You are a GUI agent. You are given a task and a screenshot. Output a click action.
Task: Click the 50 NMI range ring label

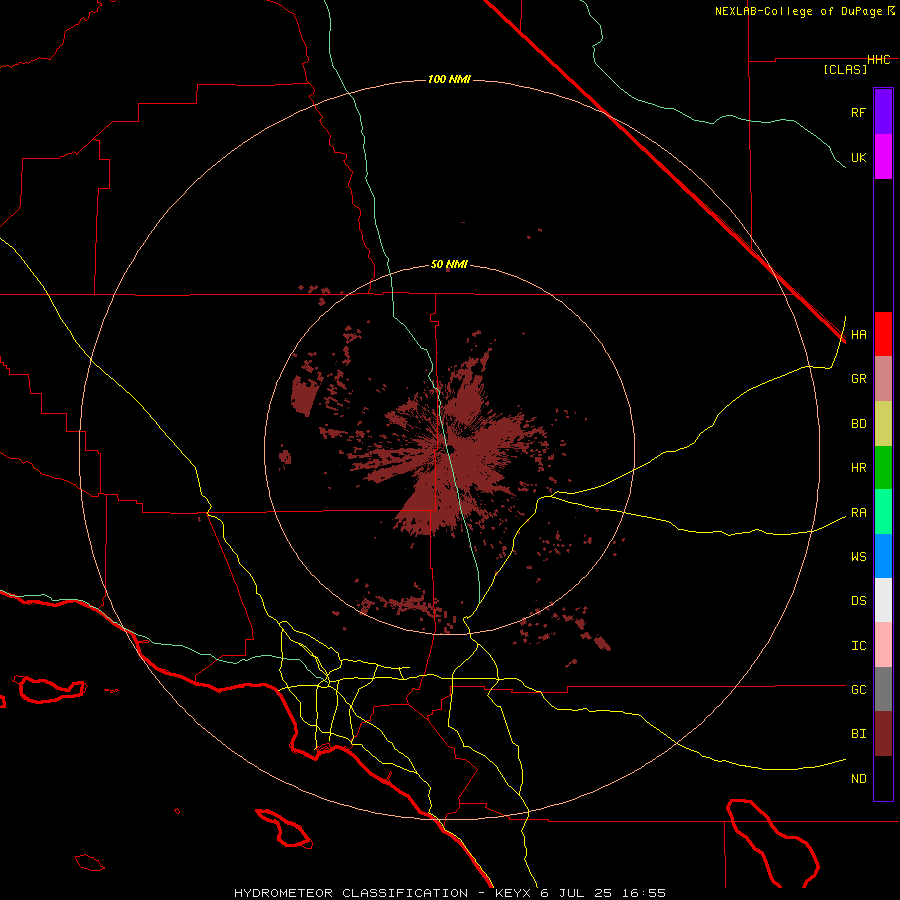pos(449,265)
